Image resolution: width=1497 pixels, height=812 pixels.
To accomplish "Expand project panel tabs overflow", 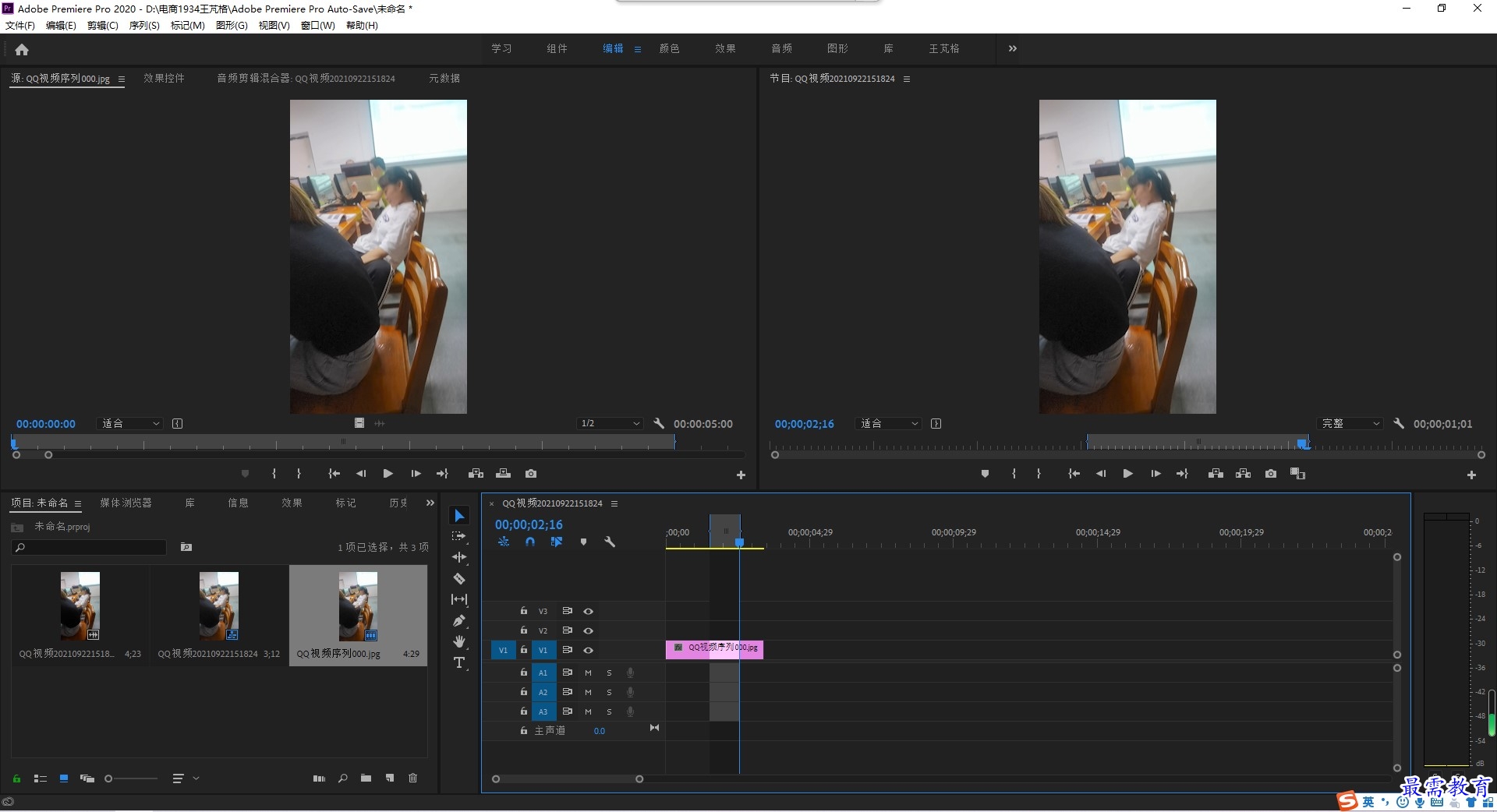I will click(x=430, y=503).
